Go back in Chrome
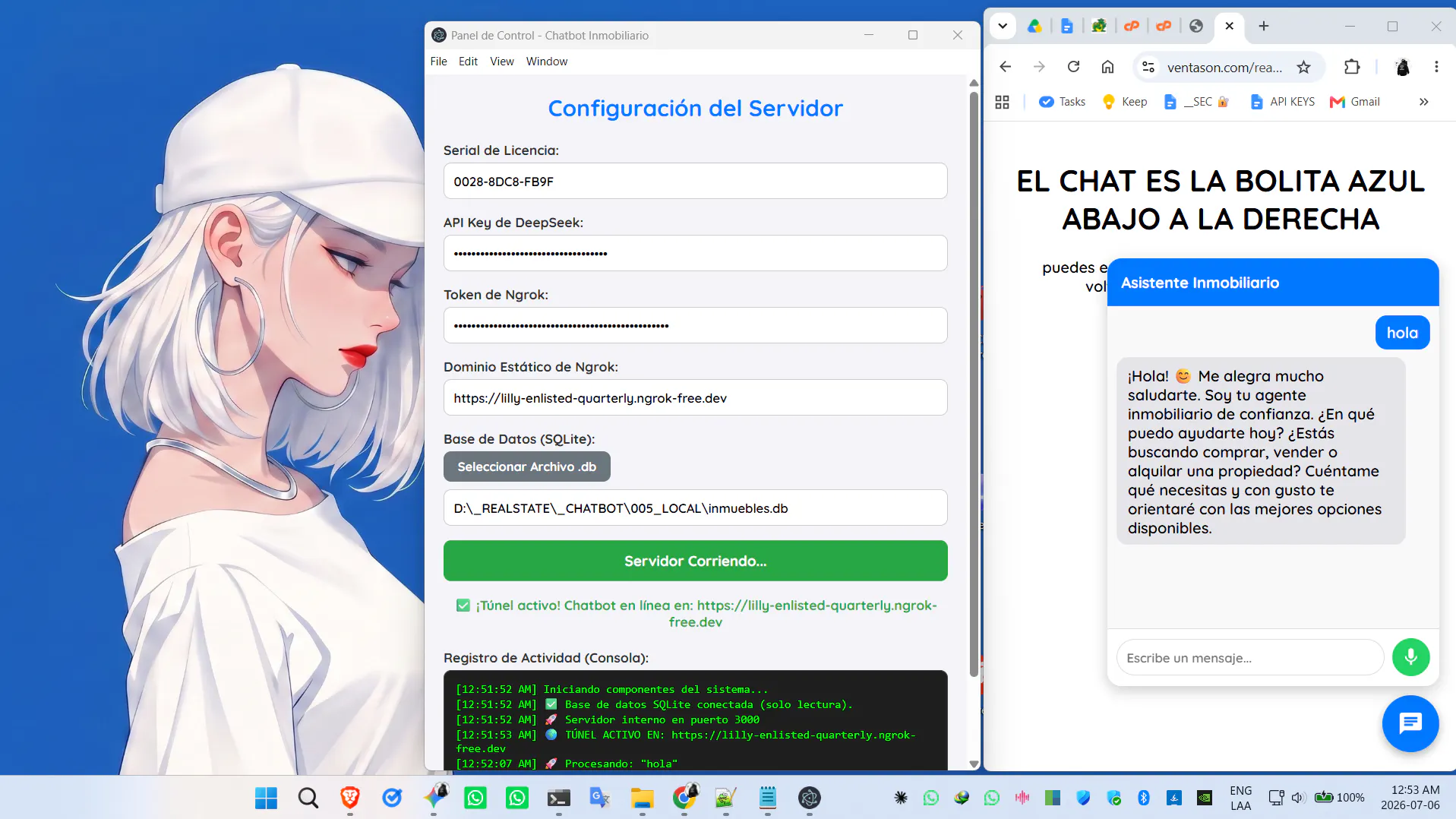Viewport: 1456px width, 819px height. point(1005,67)
